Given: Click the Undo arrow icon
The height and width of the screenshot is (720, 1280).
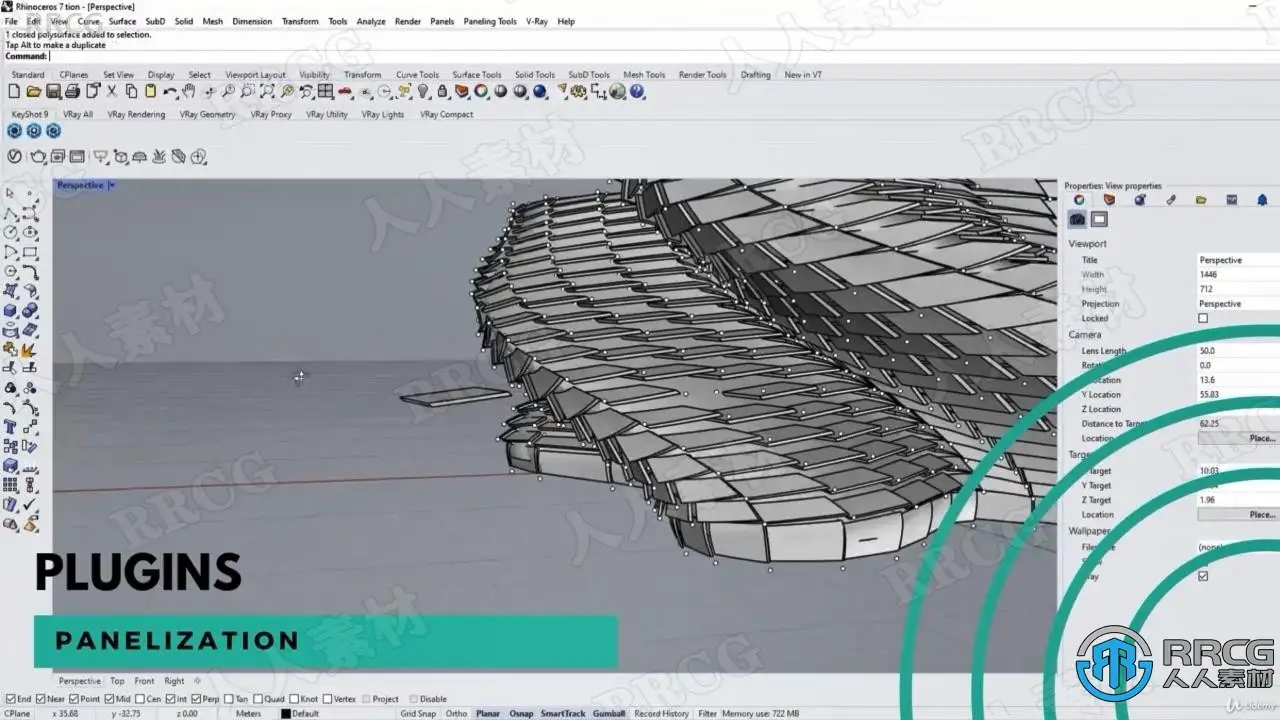Looking at the screenshot, I should (x=170, y=92).
